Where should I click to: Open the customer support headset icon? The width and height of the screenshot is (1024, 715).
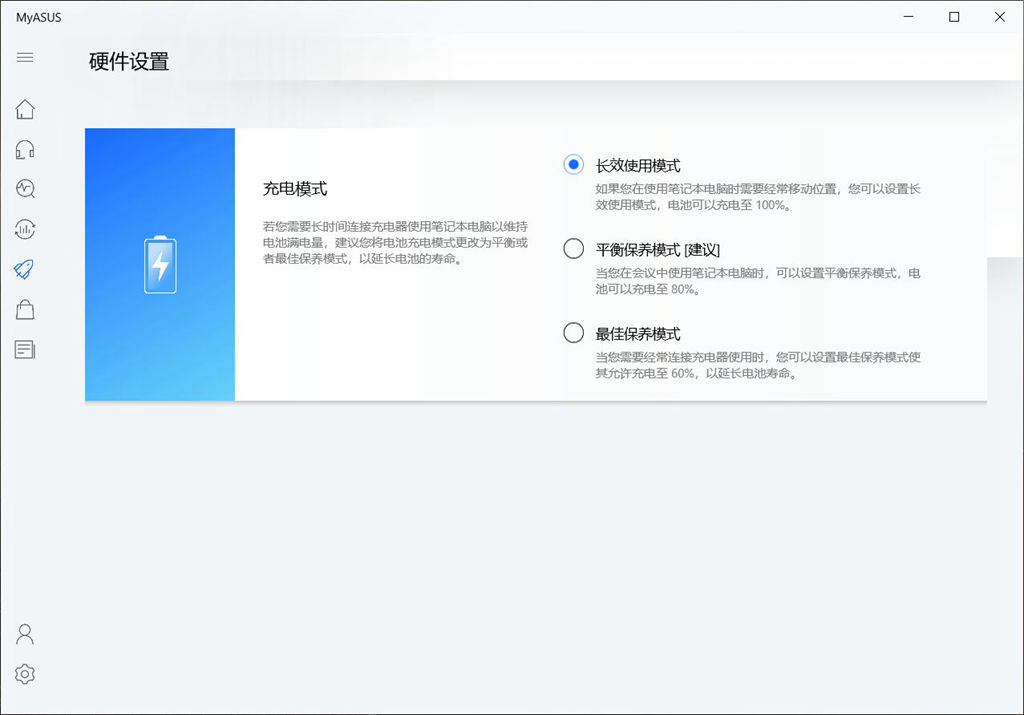click(25, 149)
